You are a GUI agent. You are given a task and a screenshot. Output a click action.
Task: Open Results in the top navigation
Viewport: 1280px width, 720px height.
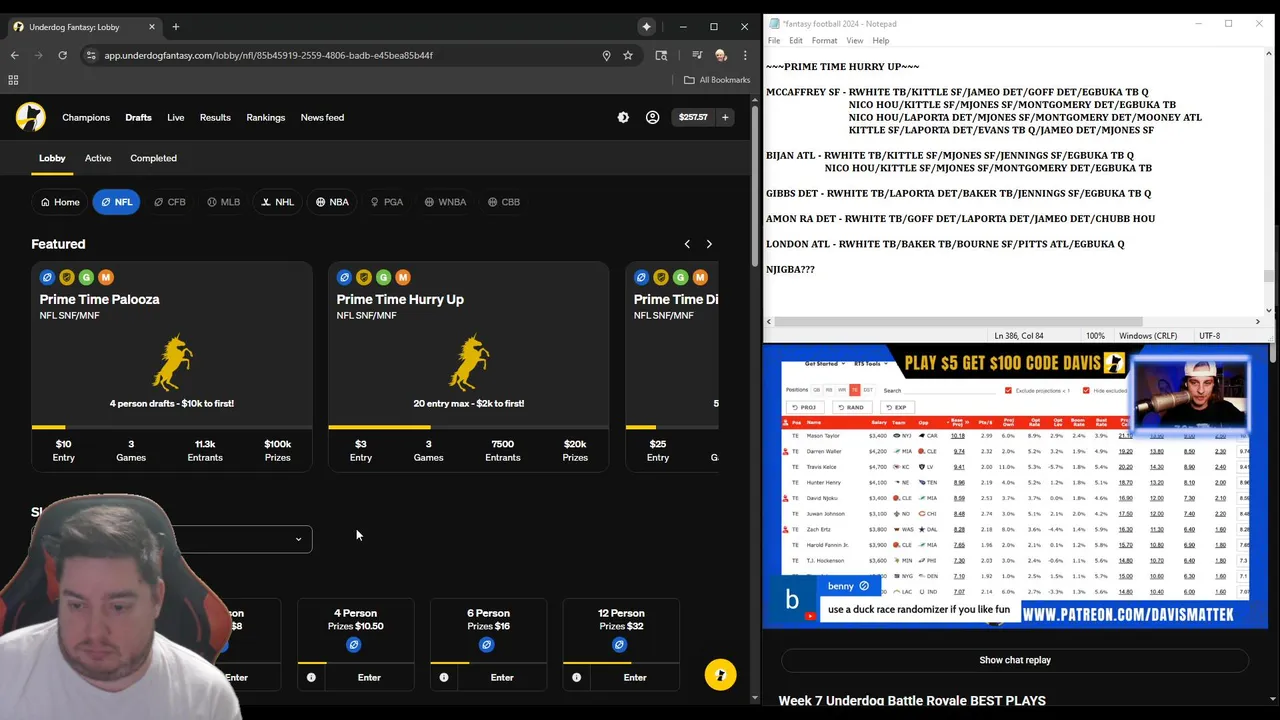point(215,117)
